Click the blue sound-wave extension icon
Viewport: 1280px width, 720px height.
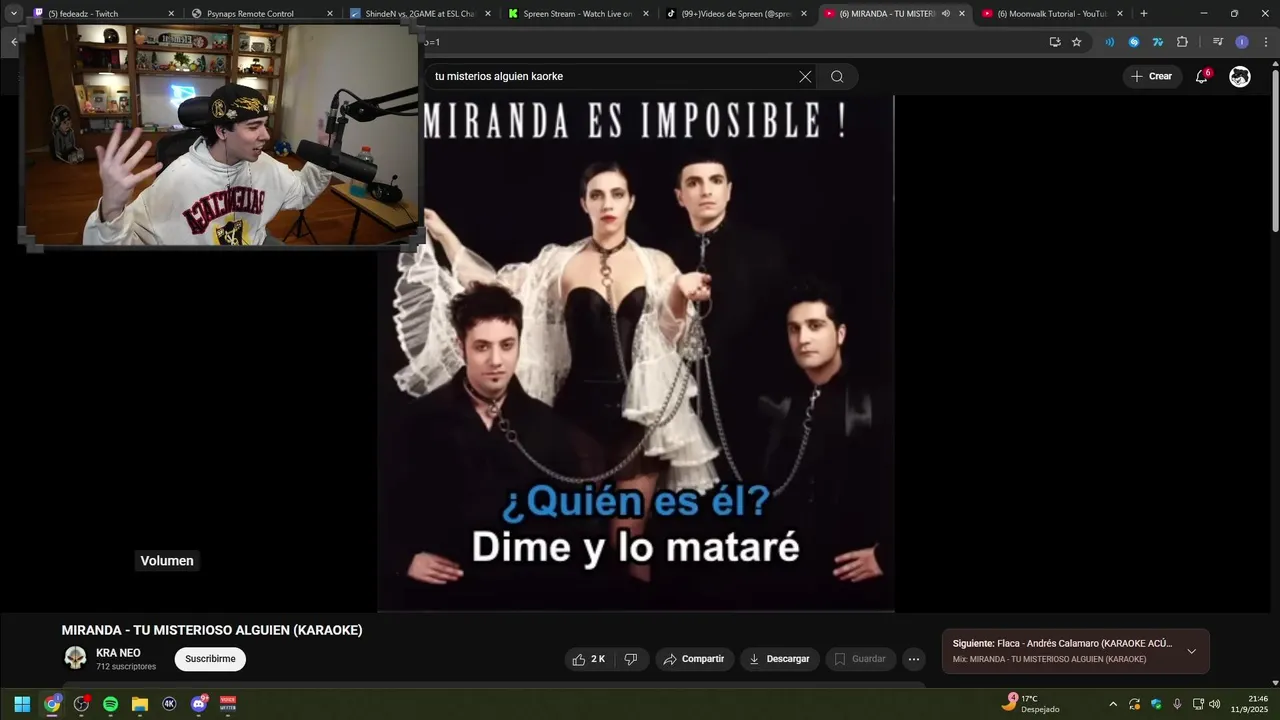coord(1110,42)
